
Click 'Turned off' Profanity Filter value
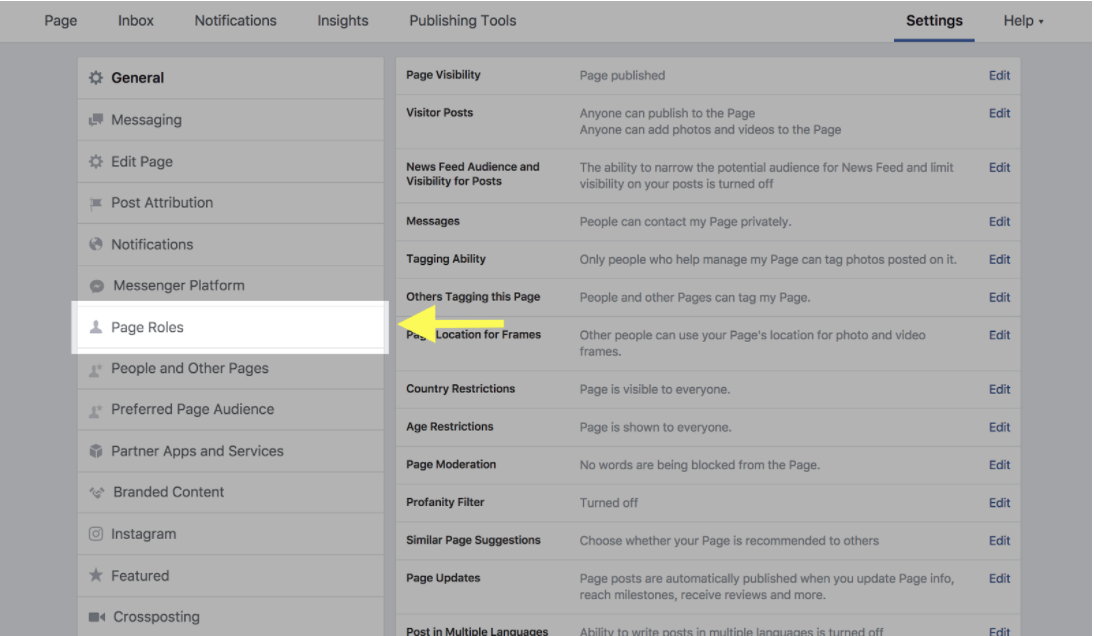[608, 503]
